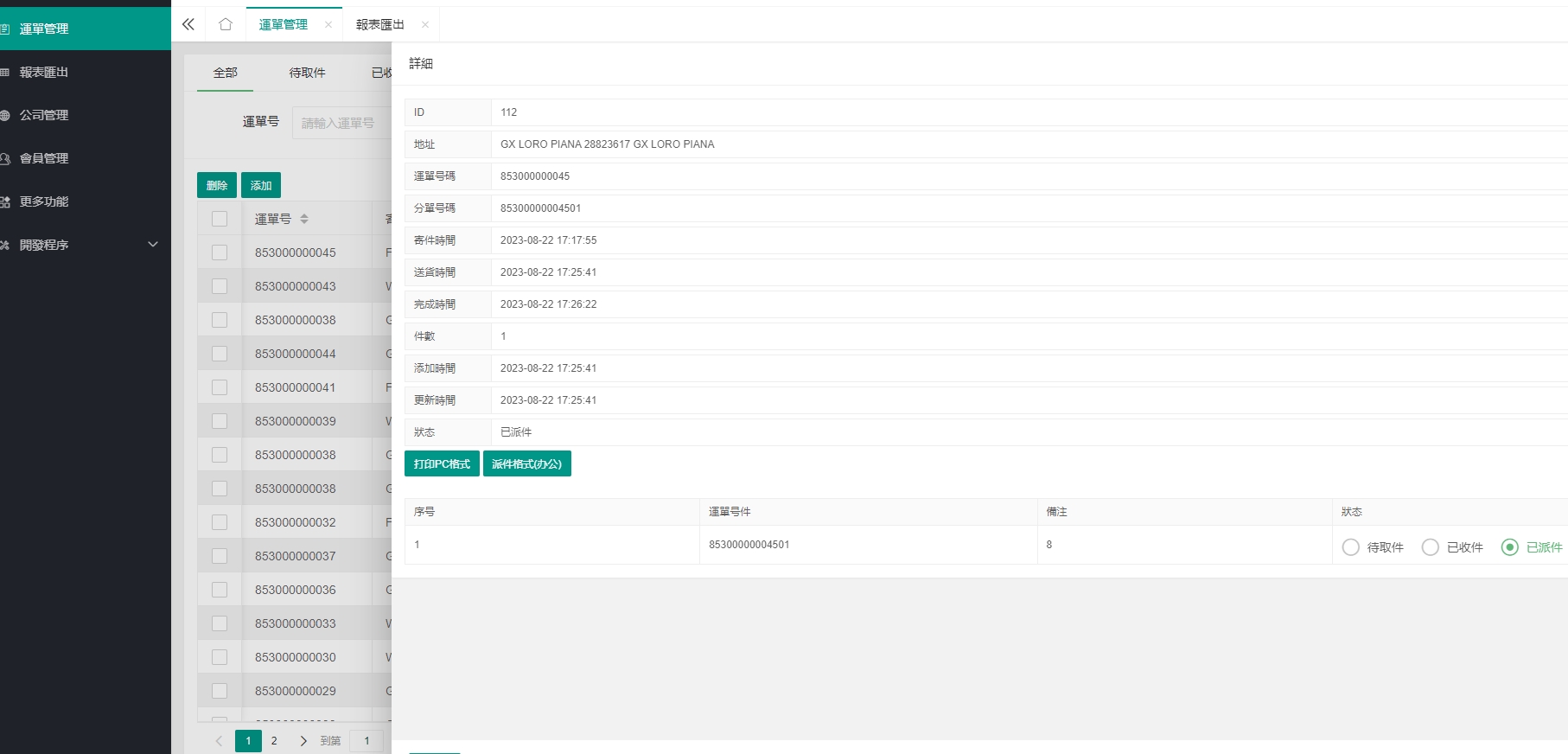
Task: Collapse the sidebar with double-chevron icon
Action: (x=188, y=24)
